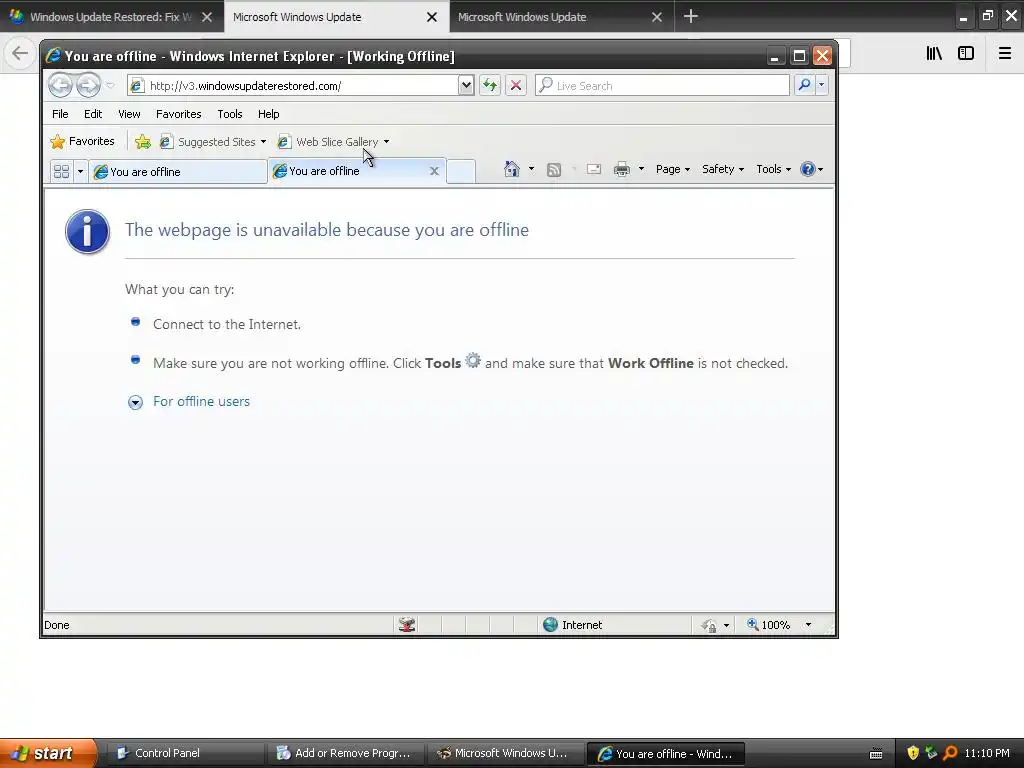The image size is (1024, 768).
Task: Switch to Add or Remove Programs taskbar item
Action: coord(344,753)
